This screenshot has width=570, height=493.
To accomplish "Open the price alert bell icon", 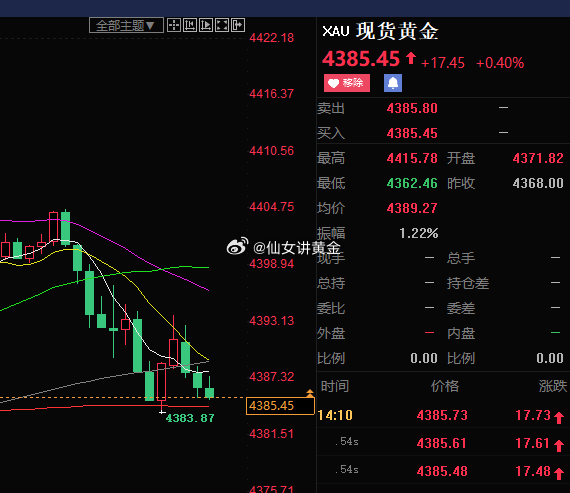I will point(393,83).
